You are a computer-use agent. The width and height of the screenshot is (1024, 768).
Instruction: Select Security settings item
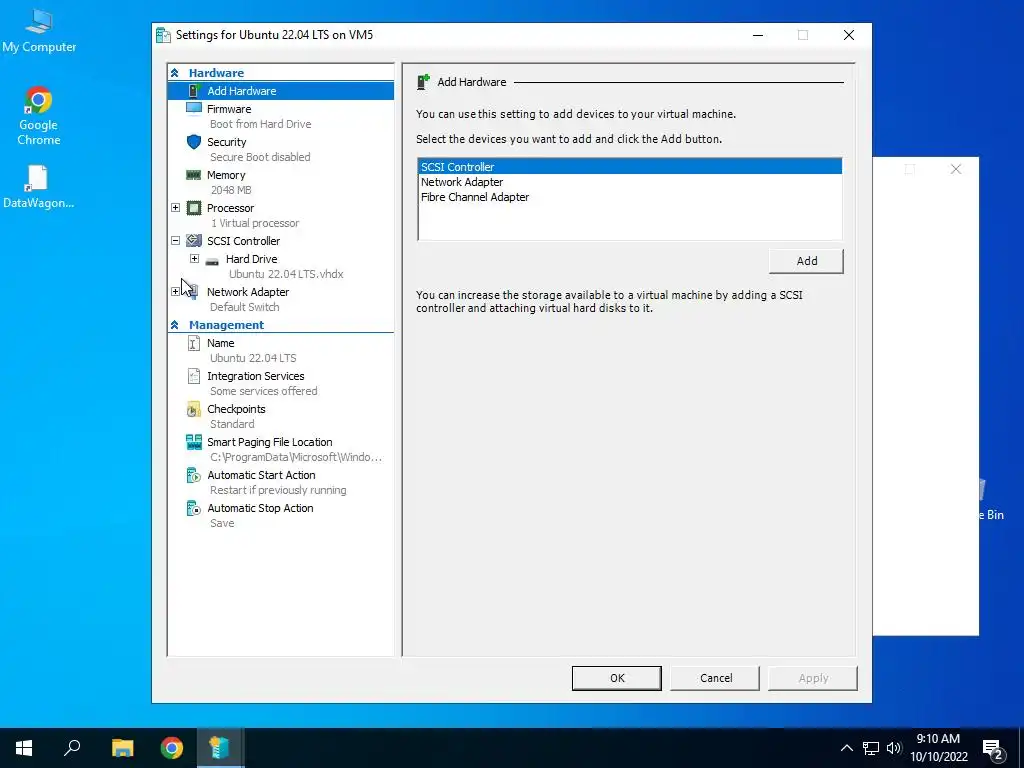click(227, 142)
